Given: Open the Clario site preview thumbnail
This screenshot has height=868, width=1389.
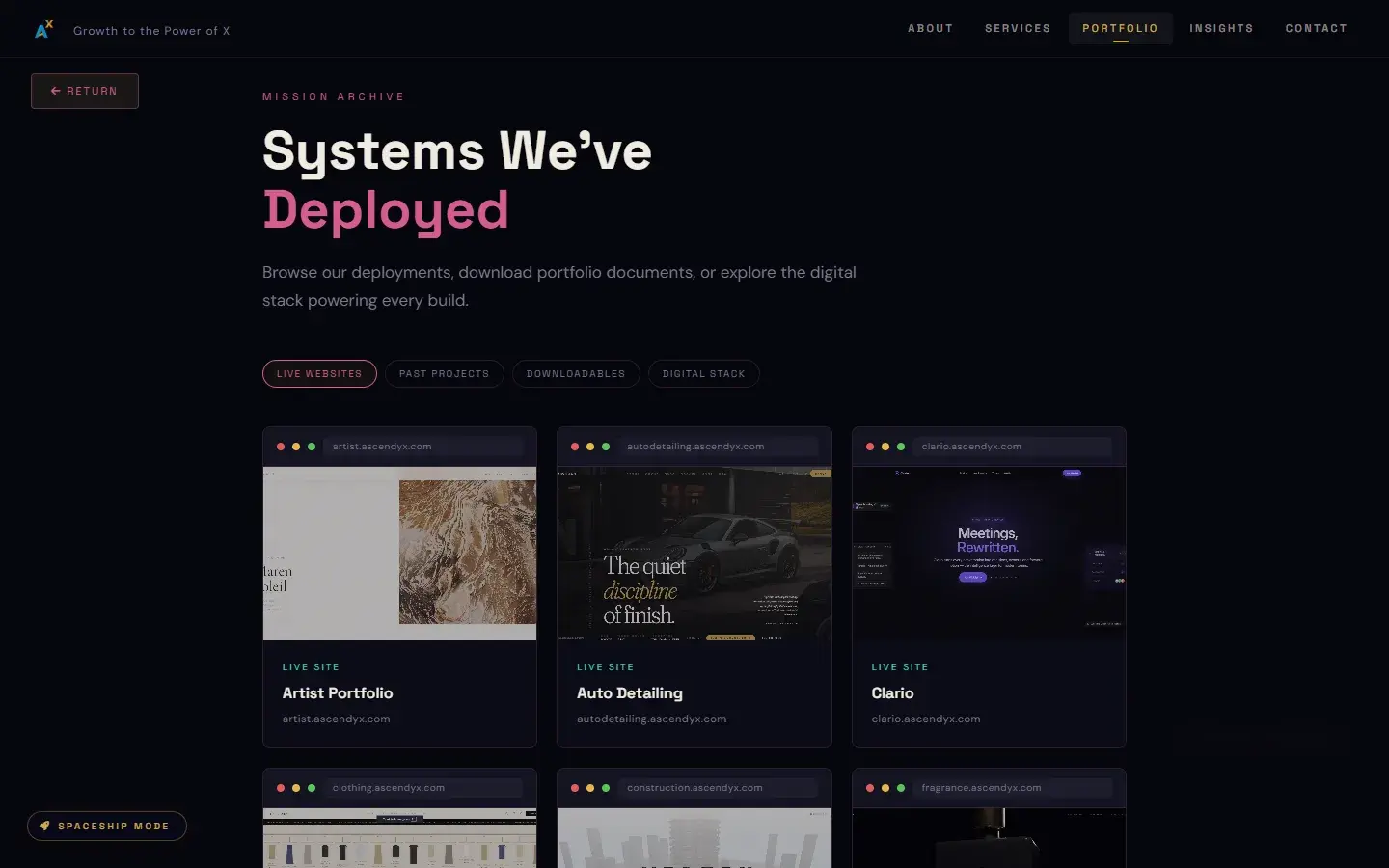Looking at the screenshot, I should click(x=989, y=554).
